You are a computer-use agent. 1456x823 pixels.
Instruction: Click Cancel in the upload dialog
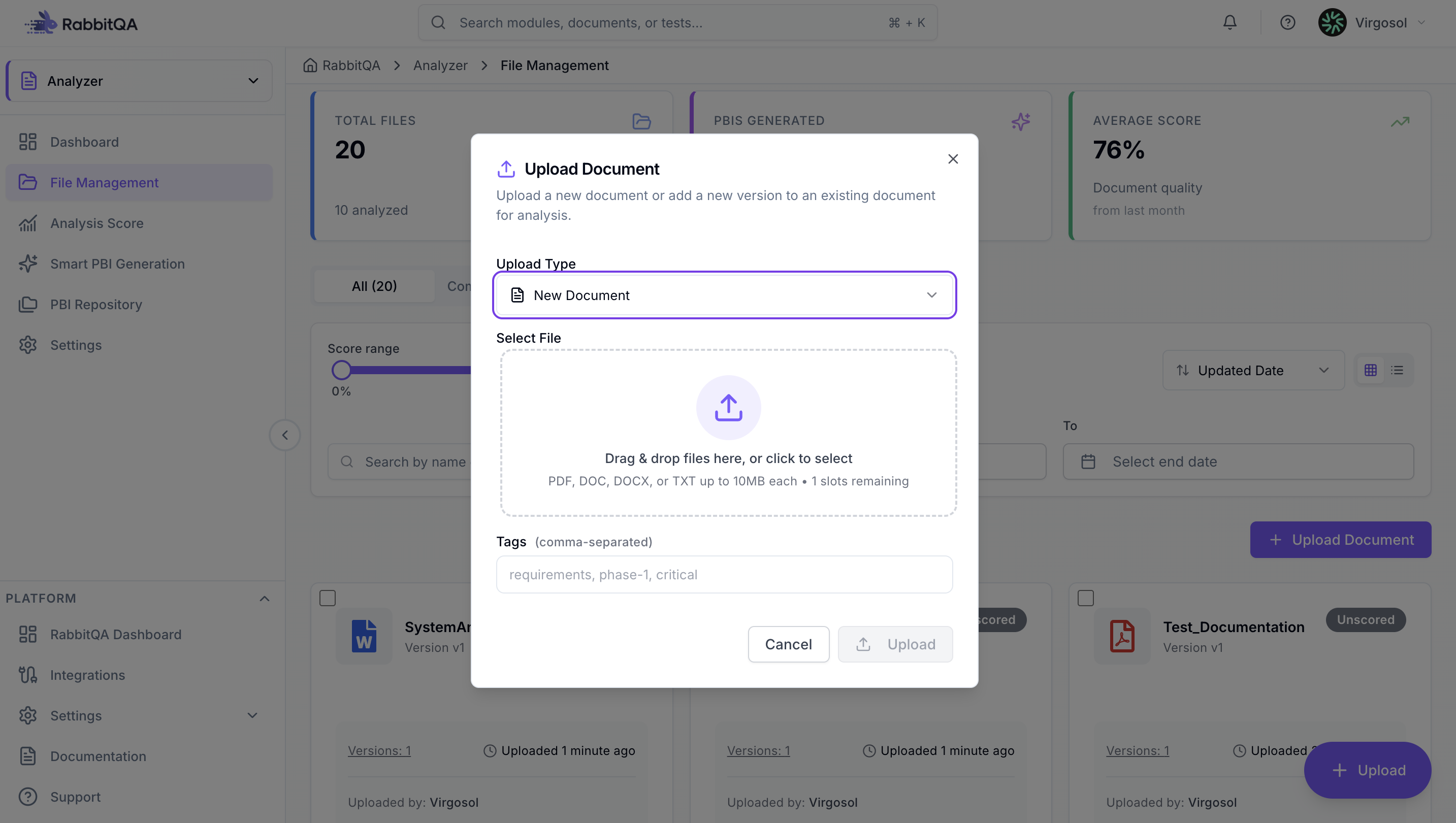(789, 644)
